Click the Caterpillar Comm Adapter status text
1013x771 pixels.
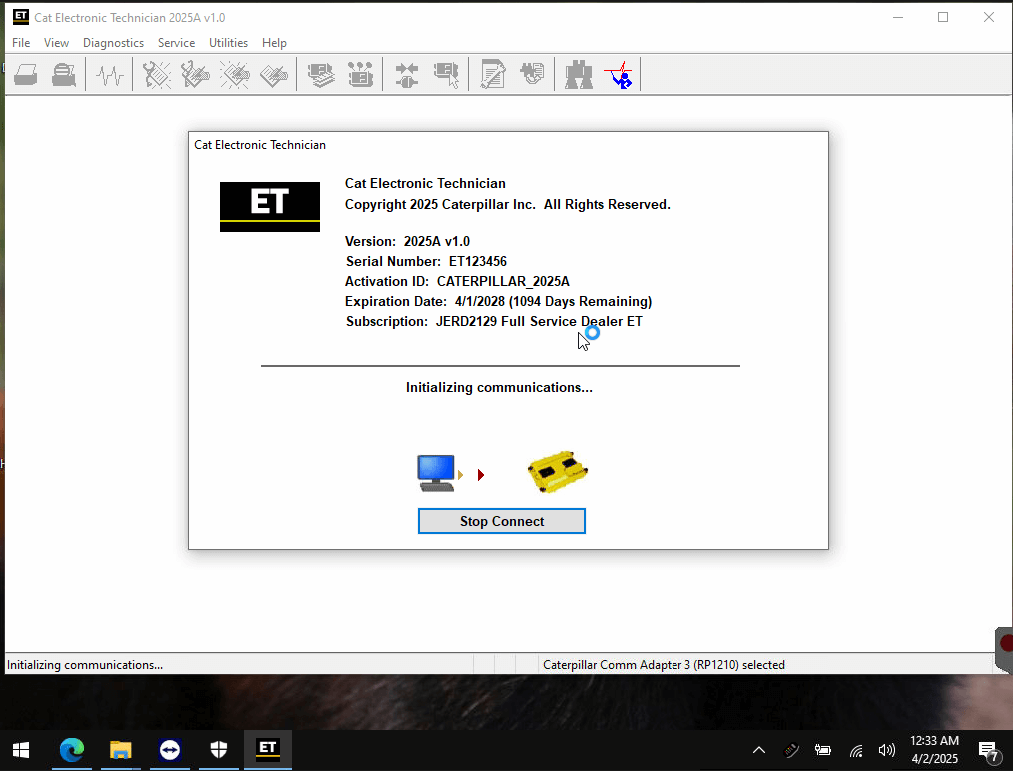click(663, 664)
